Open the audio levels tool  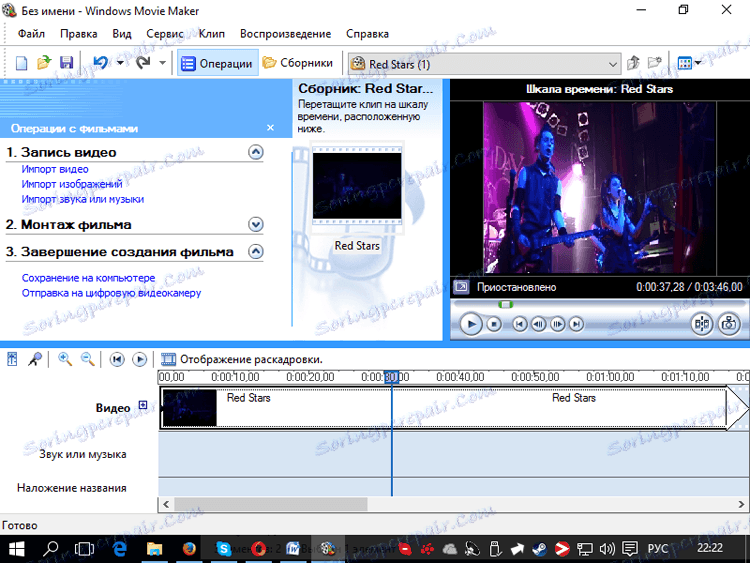tap(13, 359)
